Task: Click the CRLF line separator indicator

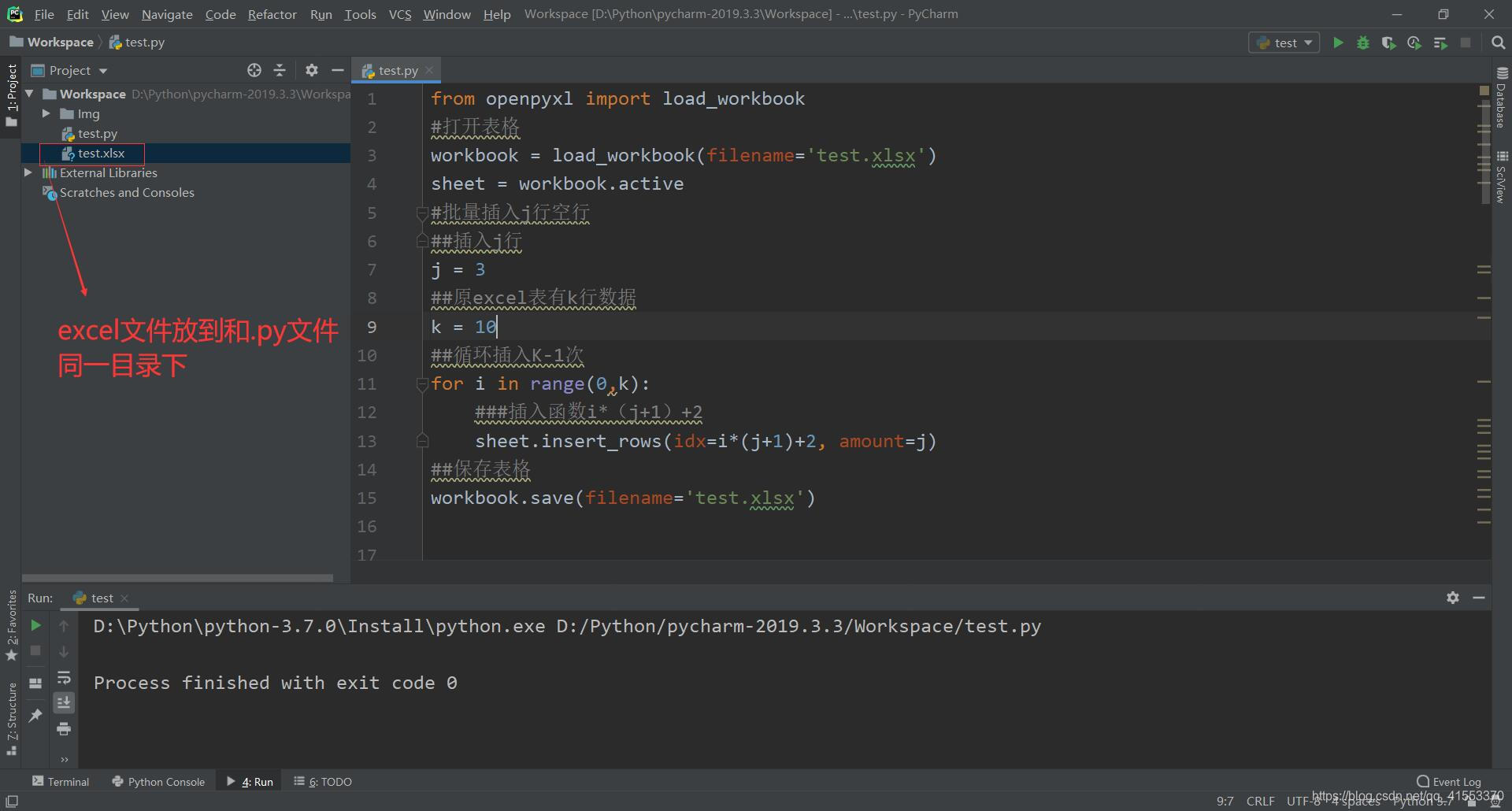Action: (x=1260, y=800)
